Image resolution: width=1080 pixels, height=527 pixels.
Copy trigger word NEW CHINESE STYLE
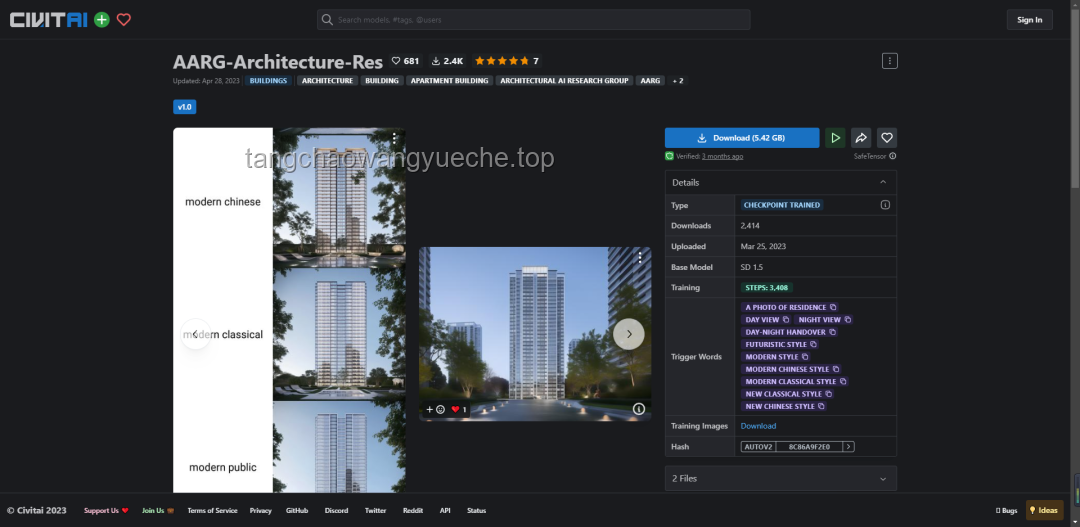(x=821, y=406)
